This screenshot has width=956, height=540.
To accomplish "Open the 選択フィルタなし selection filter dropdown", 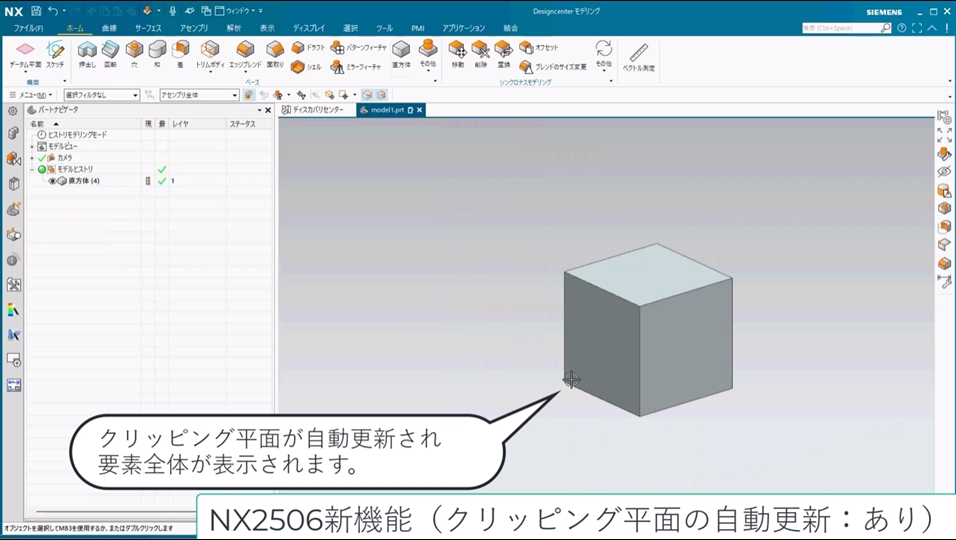I will [x=101, y=95].
